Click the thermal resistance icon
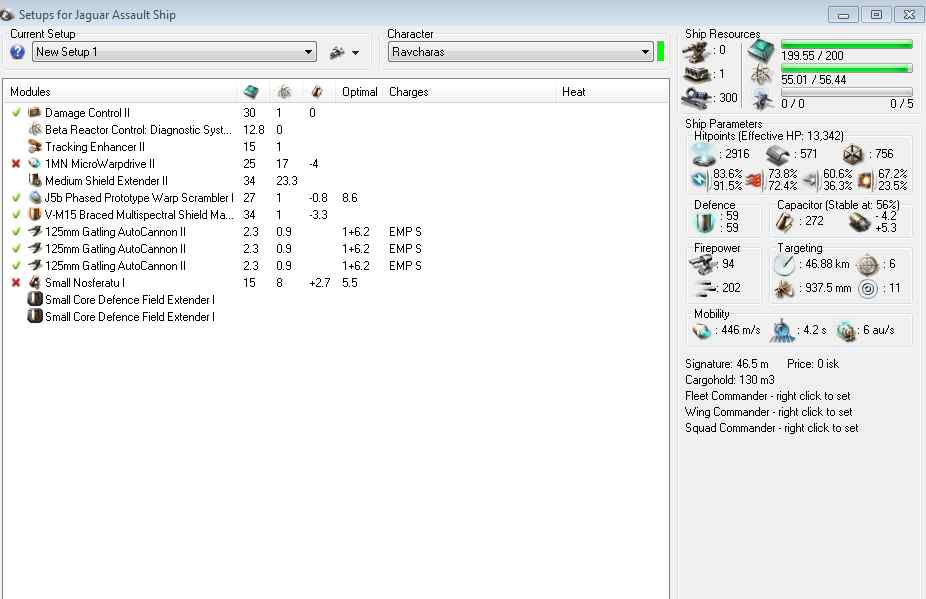 pos(754,180)
